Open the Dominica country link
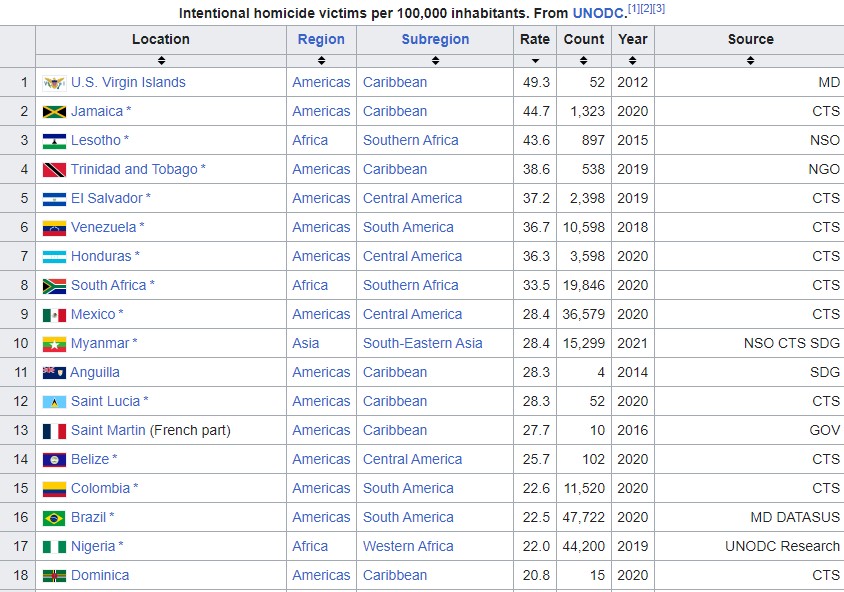 click(x=100, y=576)
